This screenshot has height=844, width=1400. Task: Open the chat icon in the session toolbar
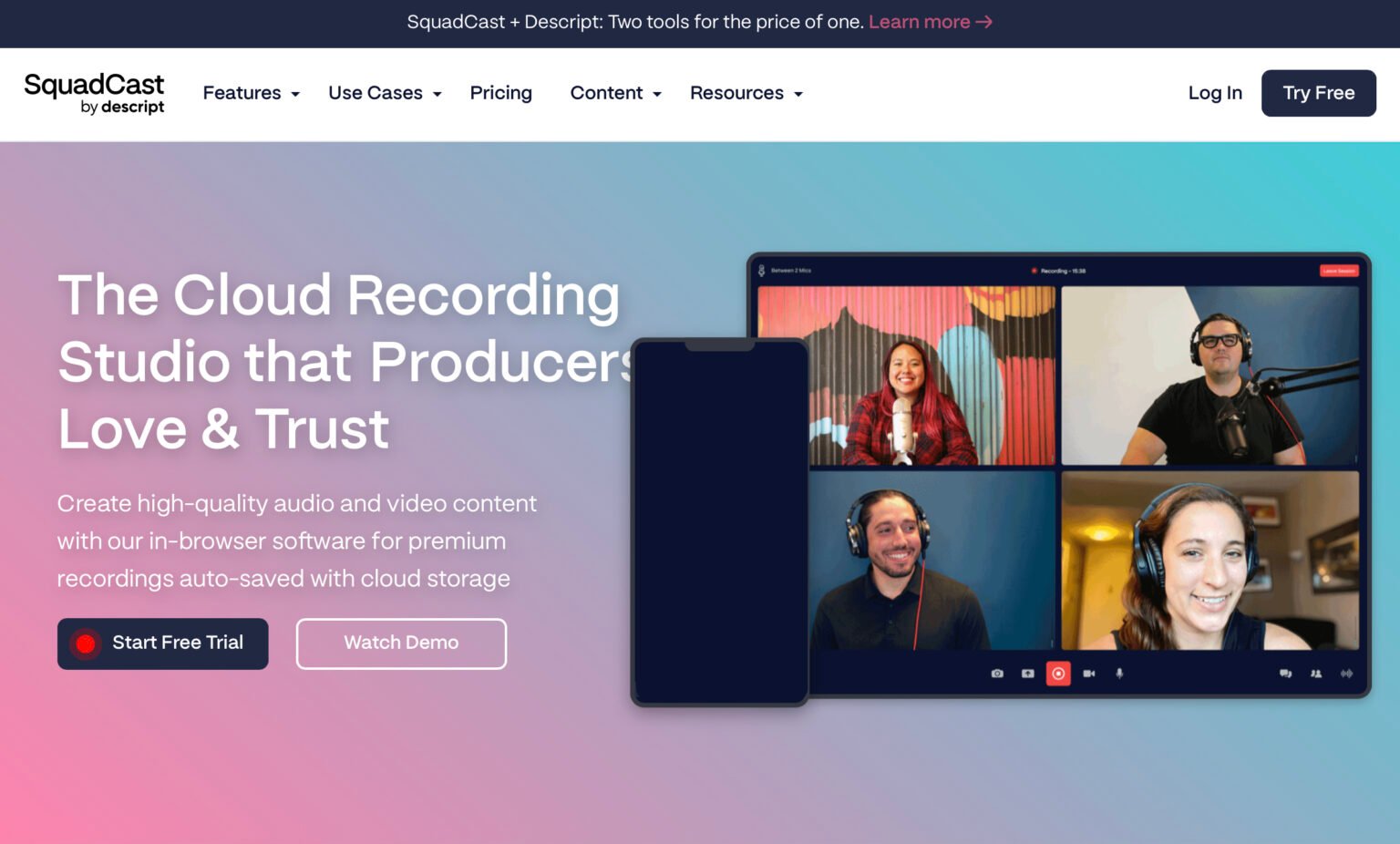(1286, 674)
